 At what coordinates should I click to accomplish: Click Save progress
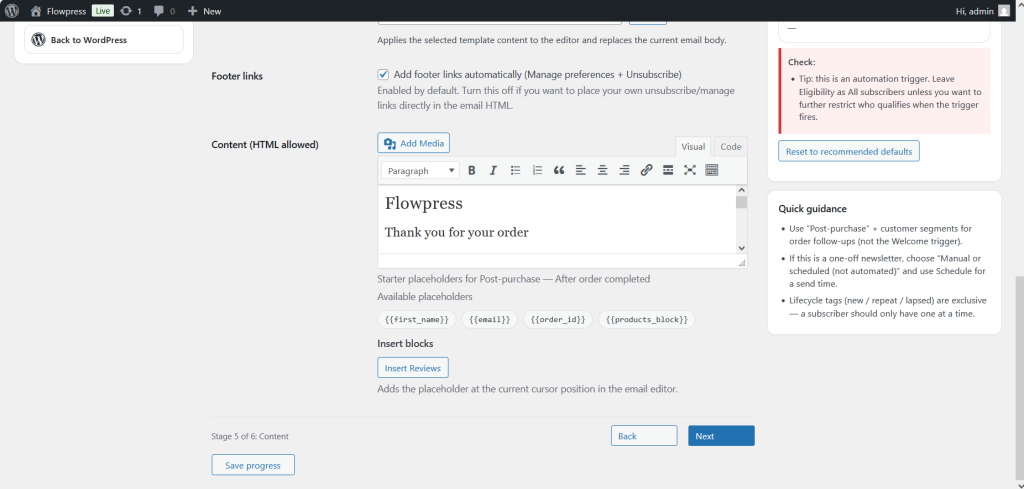click(253, 465)
